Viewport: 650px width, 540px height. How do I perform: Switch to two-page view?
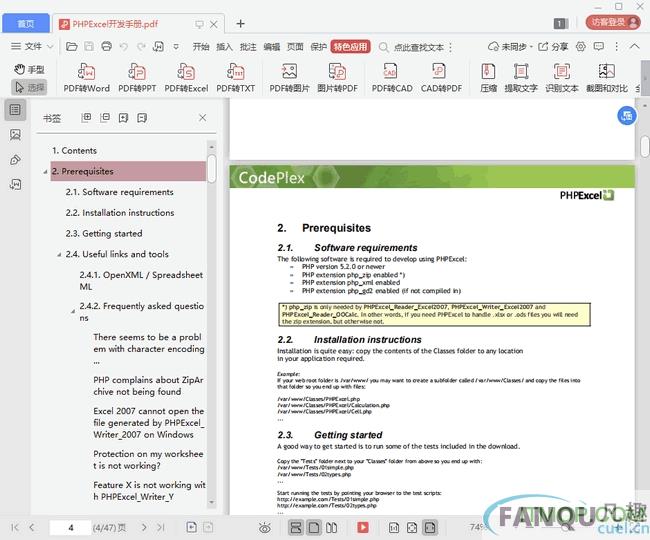pyautogui.click(x=332, y=527)
